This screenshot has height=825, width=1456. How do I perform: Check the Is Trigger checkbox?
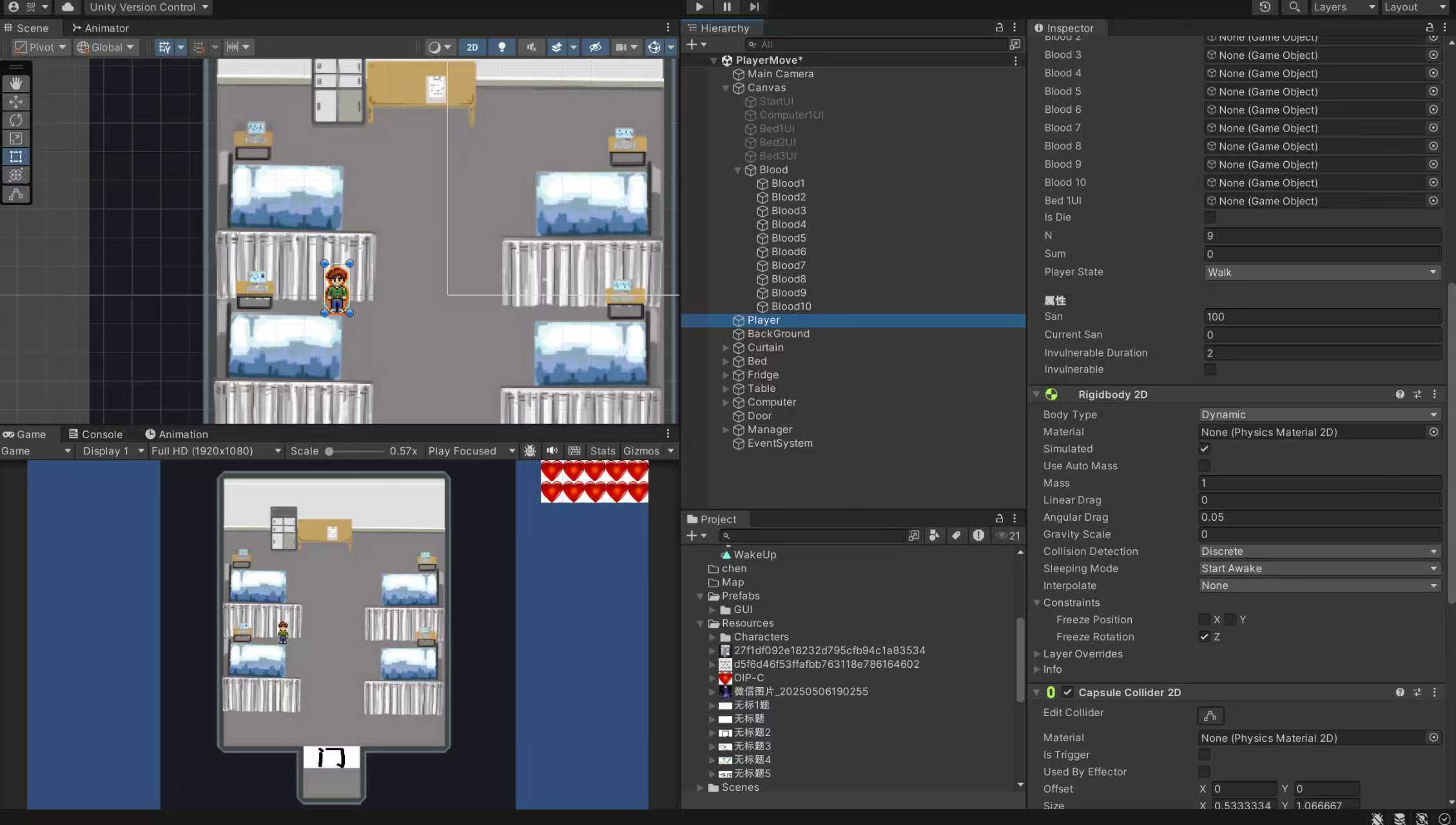point(1204,754)
